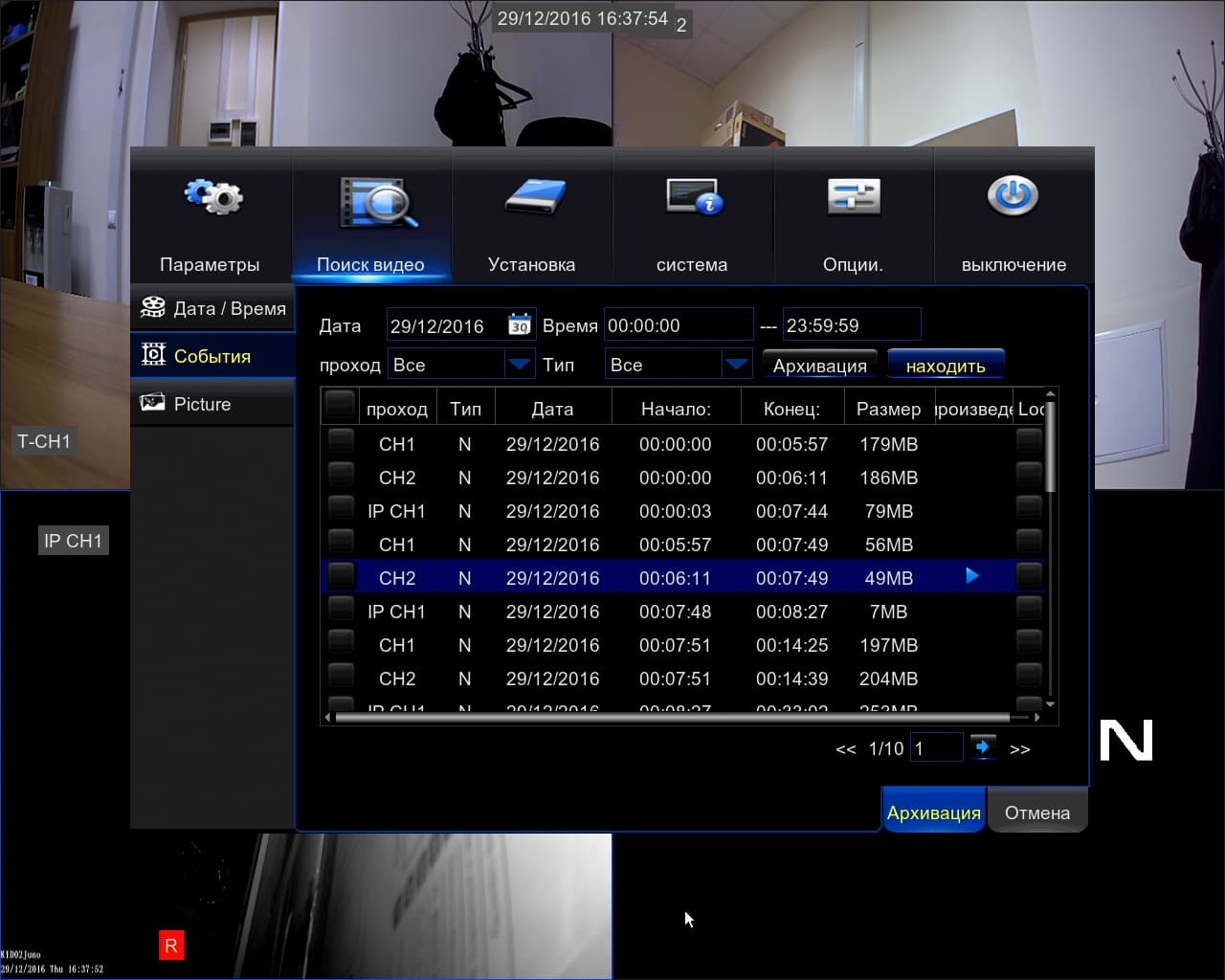Click the R recording indicator
The image size is (1225, 980).
(171, 946)
